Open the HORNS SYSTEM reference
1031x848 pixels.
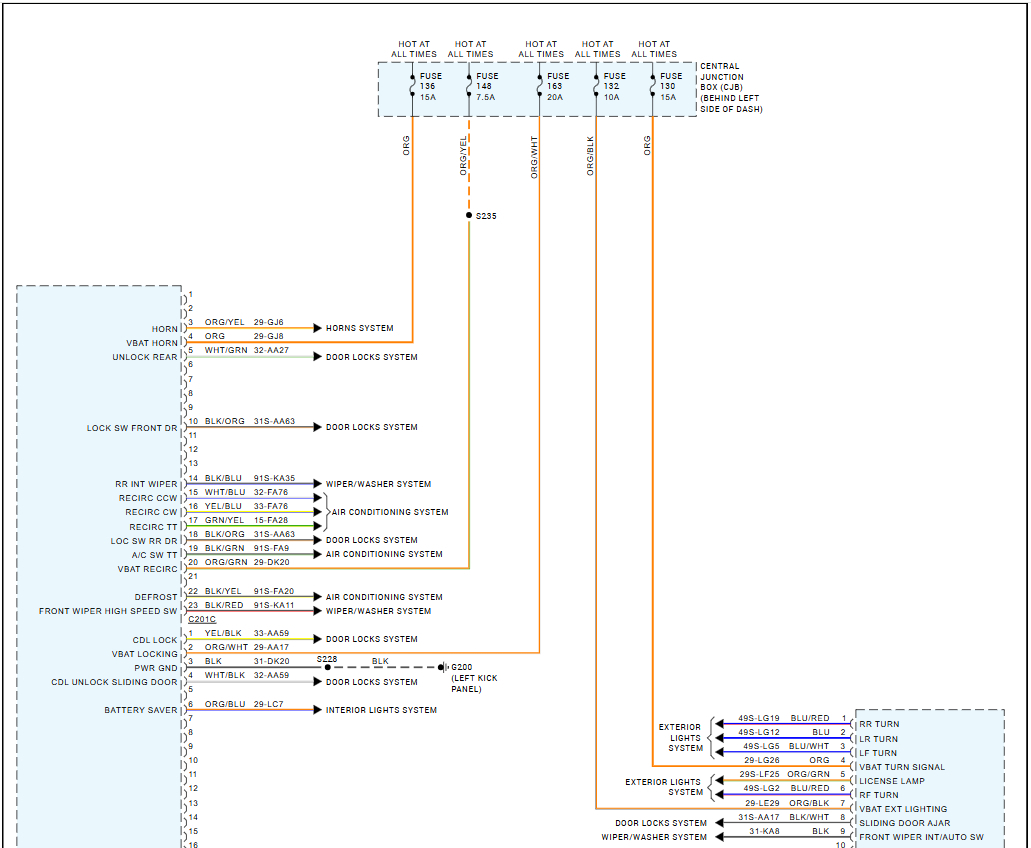(x=360, y=328)
